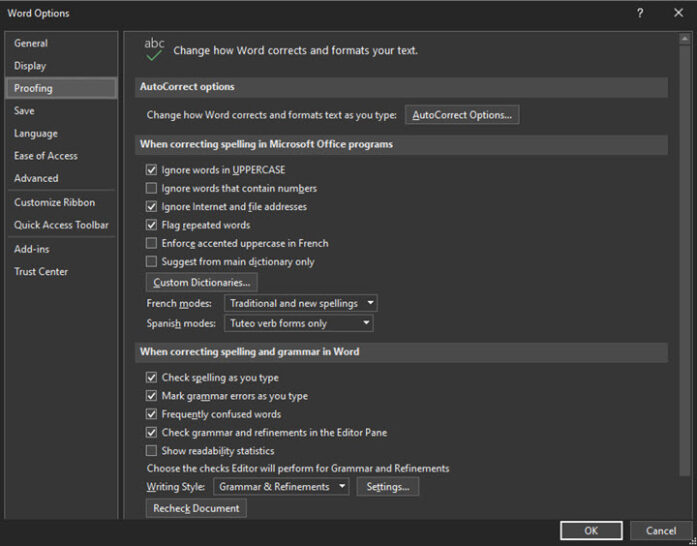The width and height of the screenshot is (697, 546).
Task: Toggle Check spelling as you type
Action: point(152,377)
